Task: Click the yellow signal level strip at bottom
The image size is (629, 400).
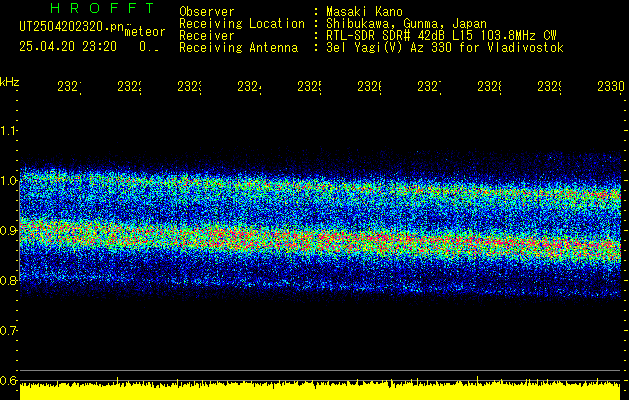Action: [320, 391]
